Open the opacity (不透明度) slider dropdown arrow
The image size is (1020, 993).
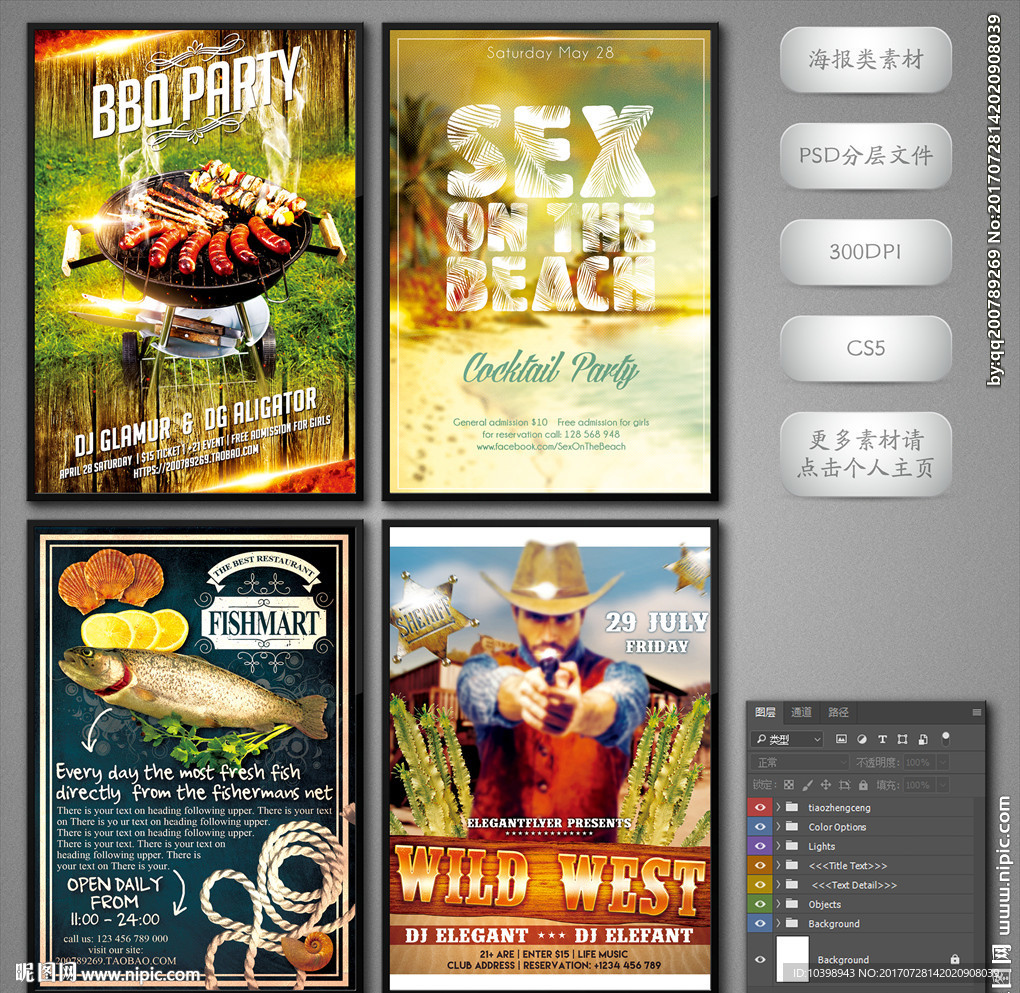tap(942, 762)
